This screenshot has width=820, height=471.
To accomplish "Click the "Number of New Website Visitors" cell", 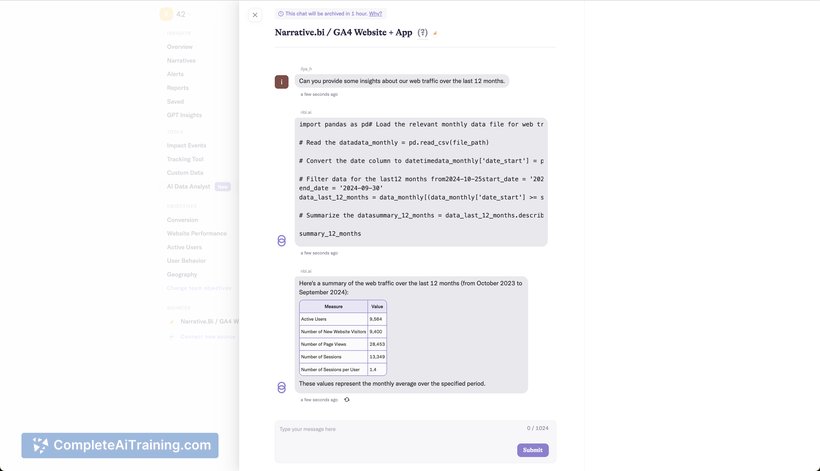I will coord(334,331).
